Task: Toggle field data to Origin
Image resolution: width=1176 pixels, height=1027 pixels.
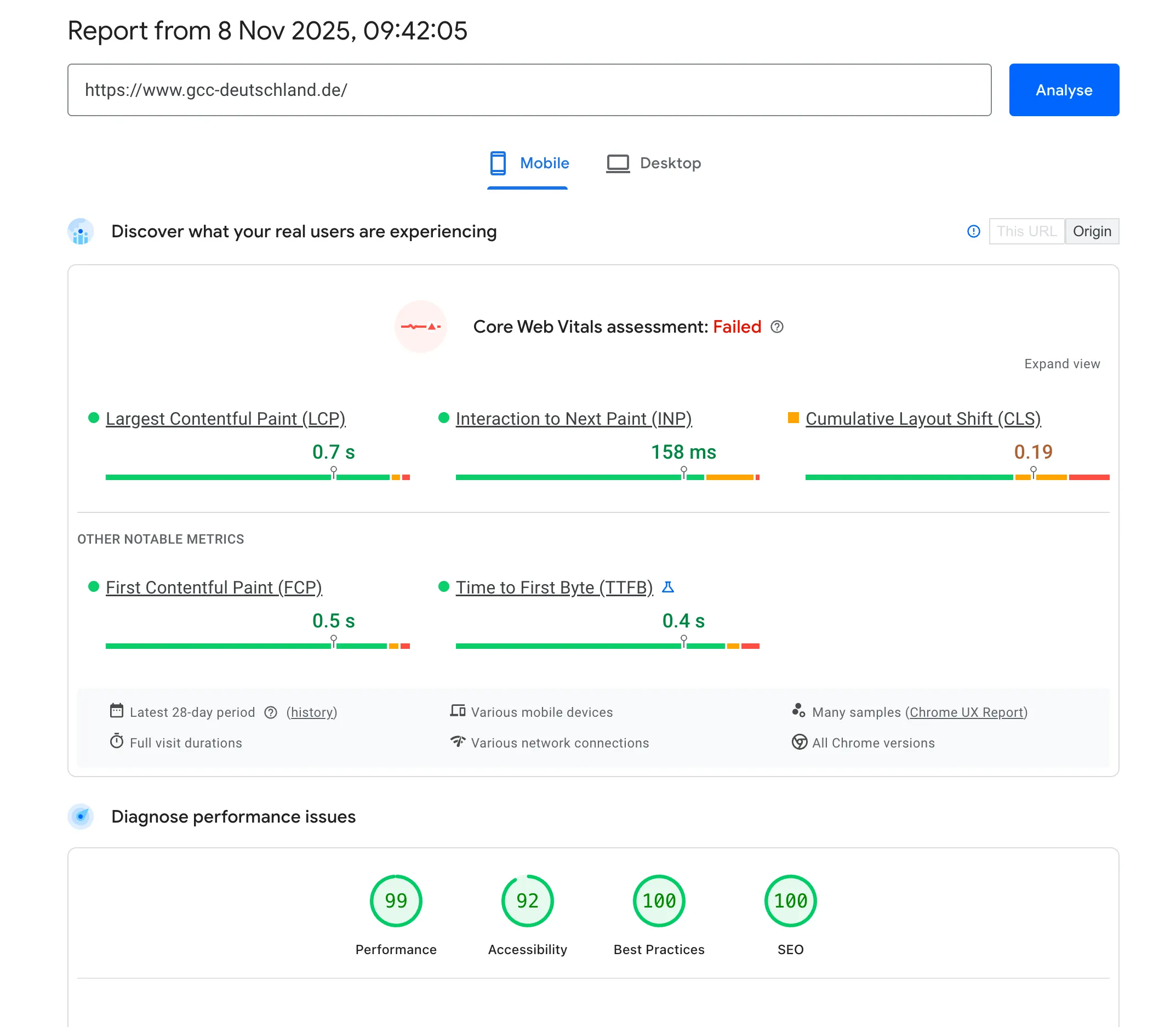Action: pyautogui.click(x=1091, y=231)
